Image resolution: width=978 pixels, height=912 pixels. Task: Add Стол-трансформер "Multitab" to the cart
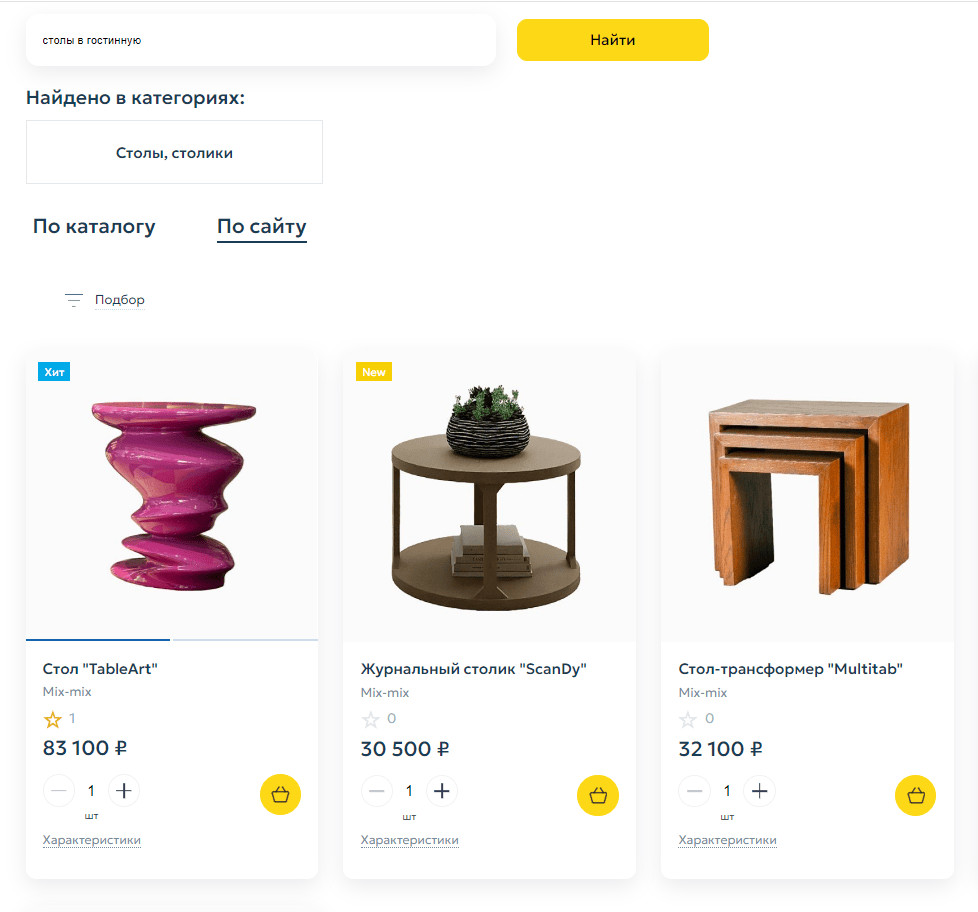916,795
